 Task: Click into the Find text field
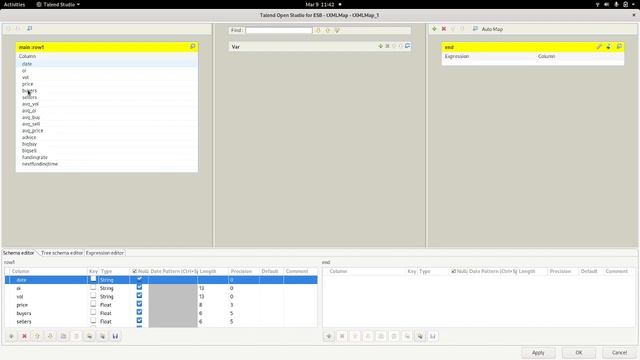(x=279, y=30)
